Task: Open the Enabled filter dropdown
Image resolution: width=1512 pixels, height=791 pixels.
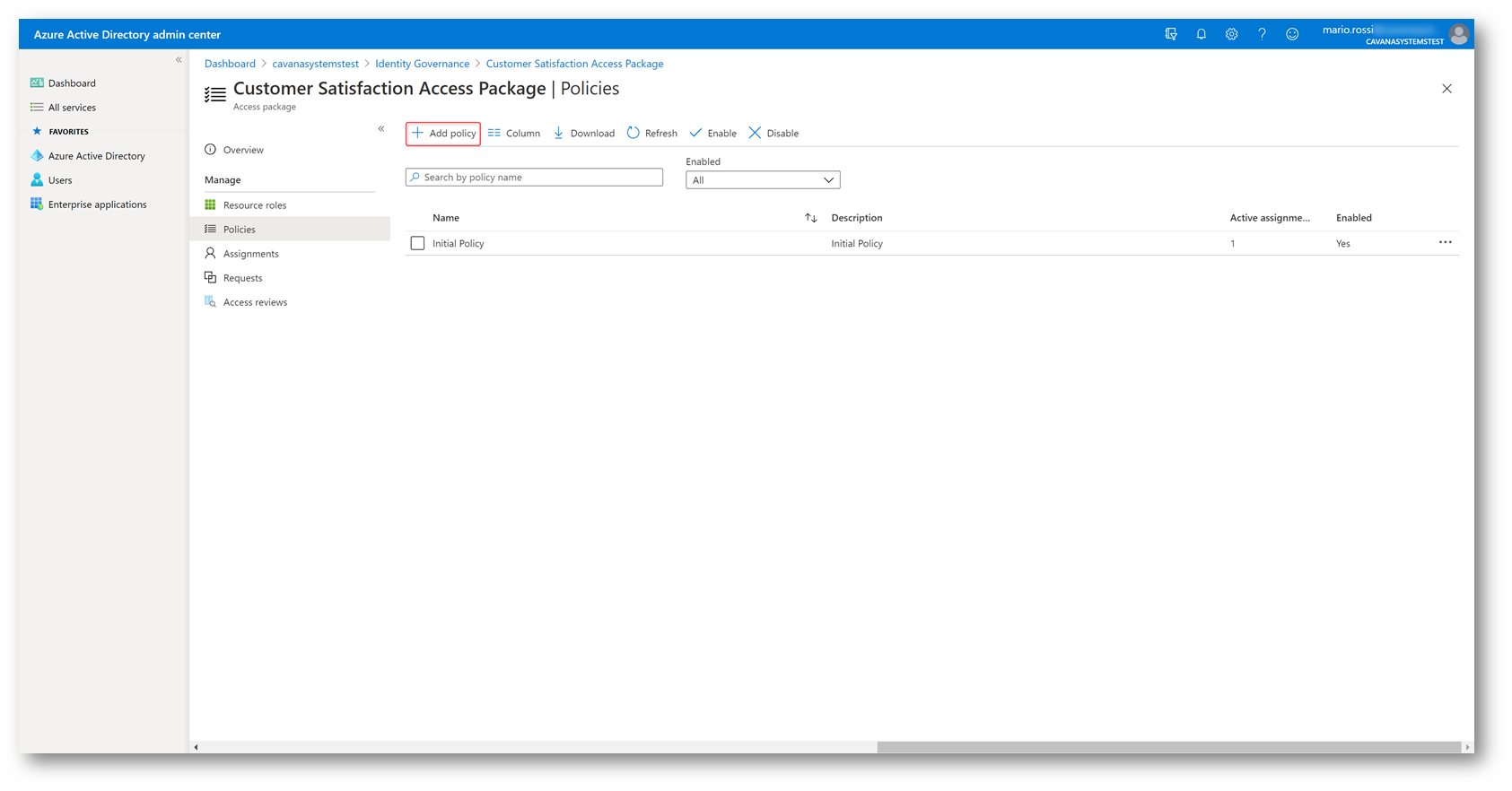Action: point(763,180)
